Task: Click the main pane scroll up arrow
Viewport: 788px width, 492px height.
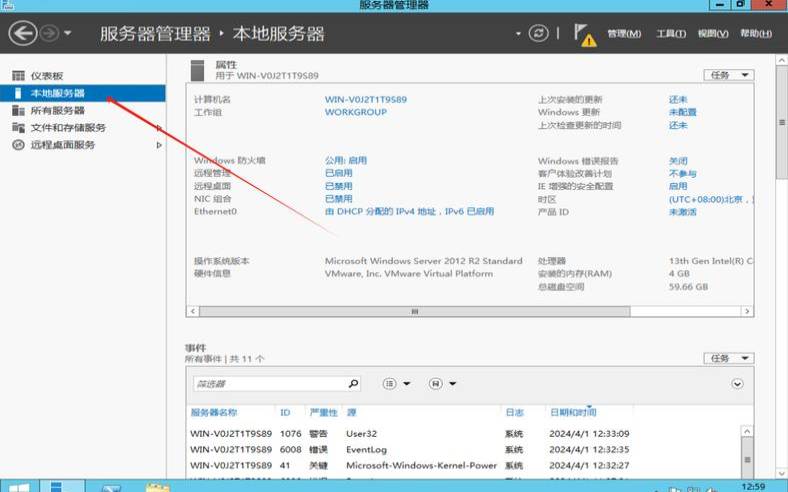Action: click(x=781, y=60)
